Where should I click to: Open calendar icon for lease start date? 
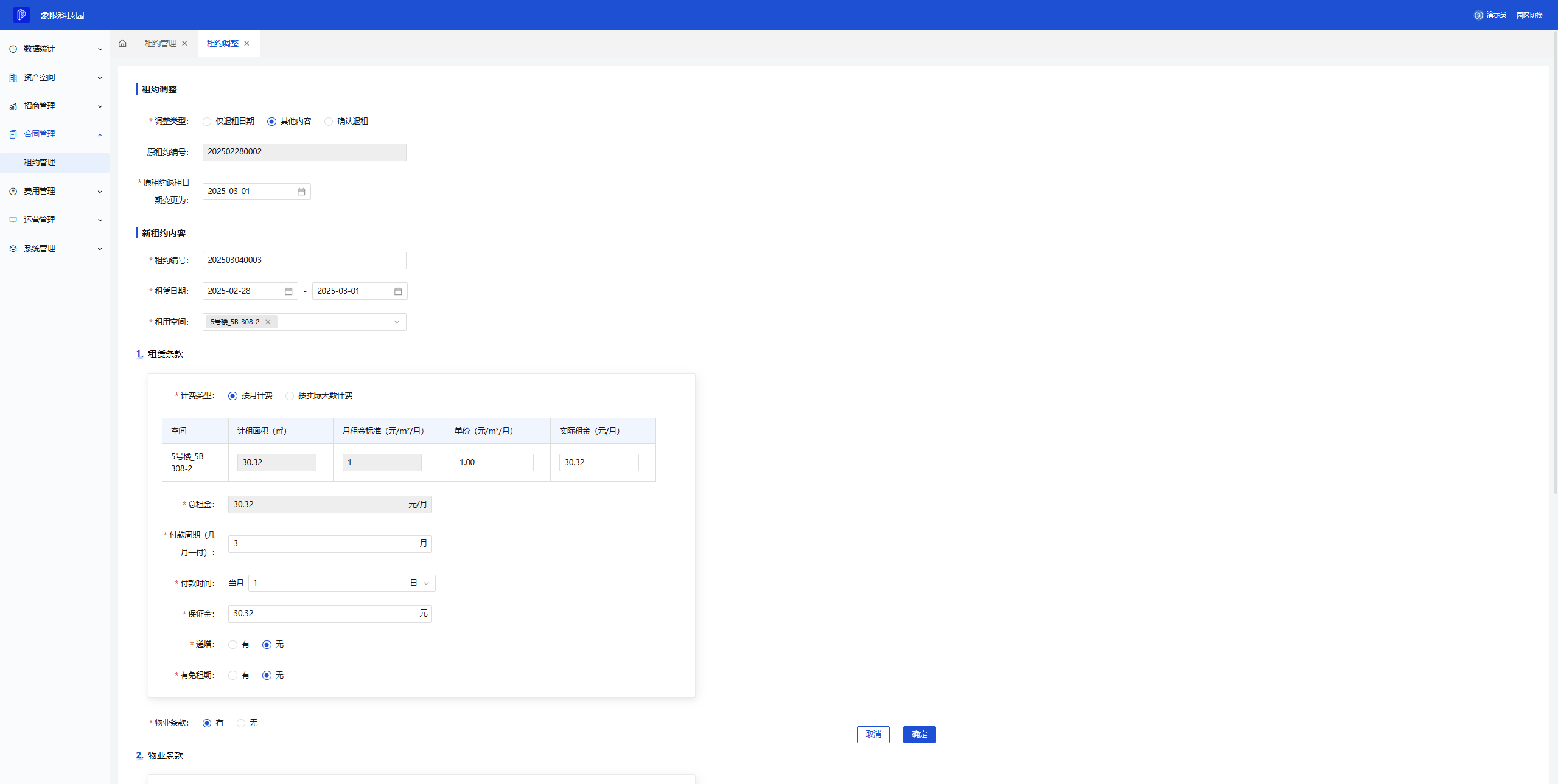pyautogui.click(x=288, y=291)
